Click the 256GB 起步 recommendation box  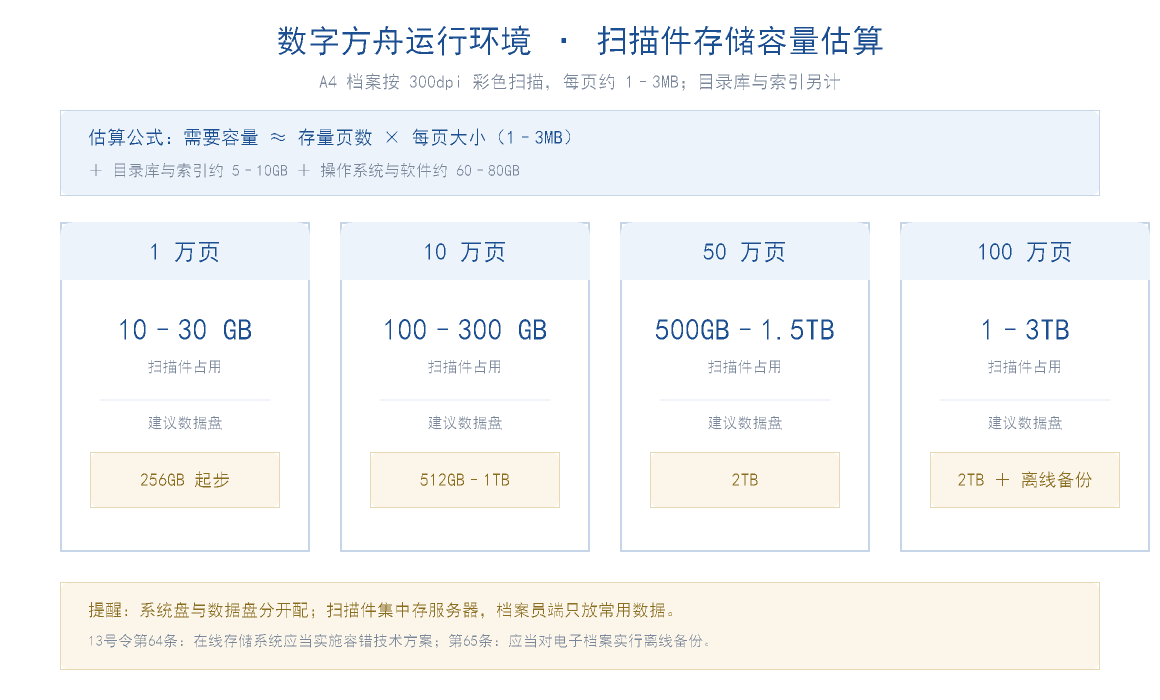click(185, 480)
